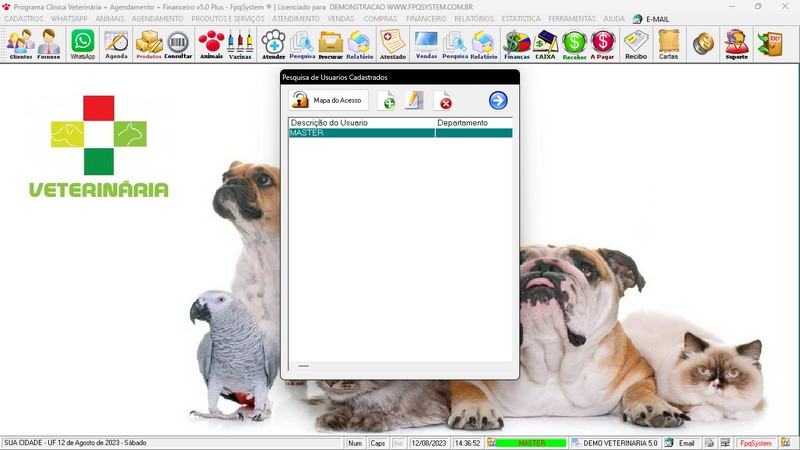Open the ANIMAIS menu

point(110,19)
